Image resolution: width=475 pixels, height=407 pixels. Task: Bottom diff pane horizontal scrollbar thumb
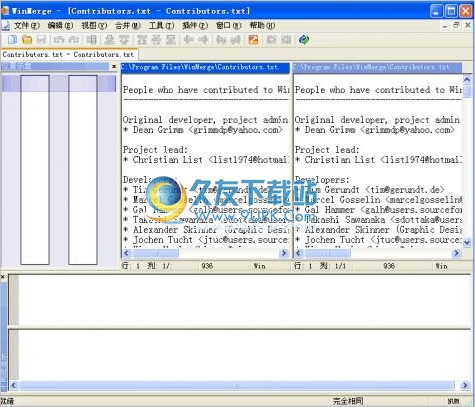pos(237,386)
